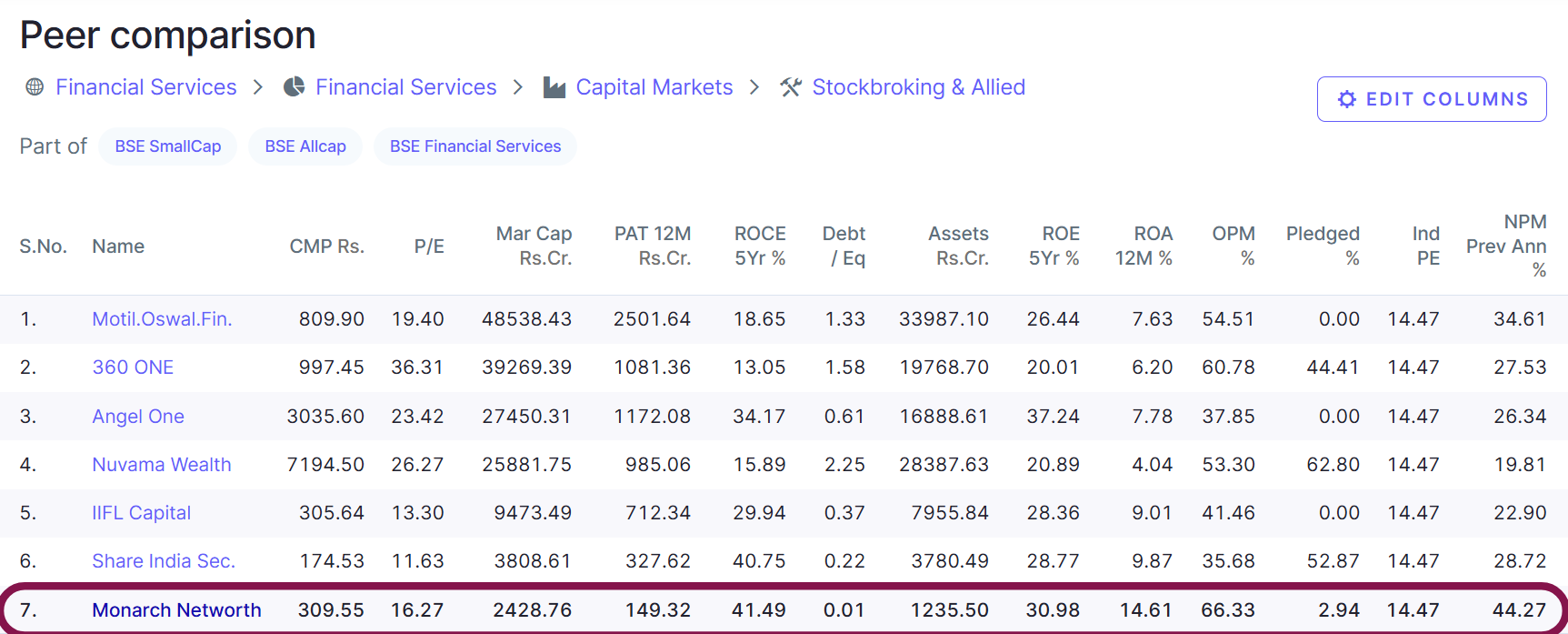Click the gear icon in Edit Columns
This screenshot has height=634, width=1568.
tap(1347, 99)
